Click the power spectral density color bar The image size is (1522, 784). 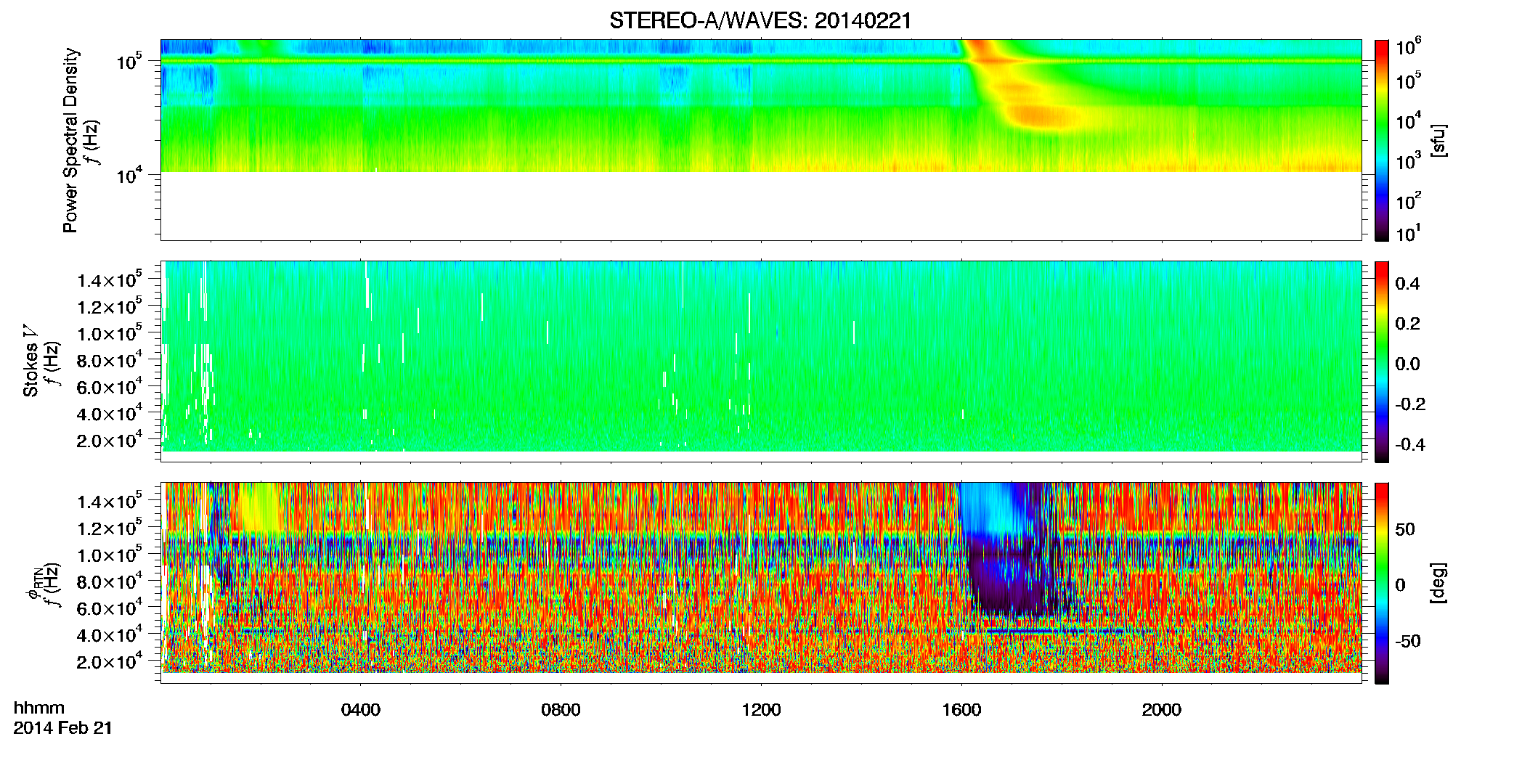[1382, 140]
